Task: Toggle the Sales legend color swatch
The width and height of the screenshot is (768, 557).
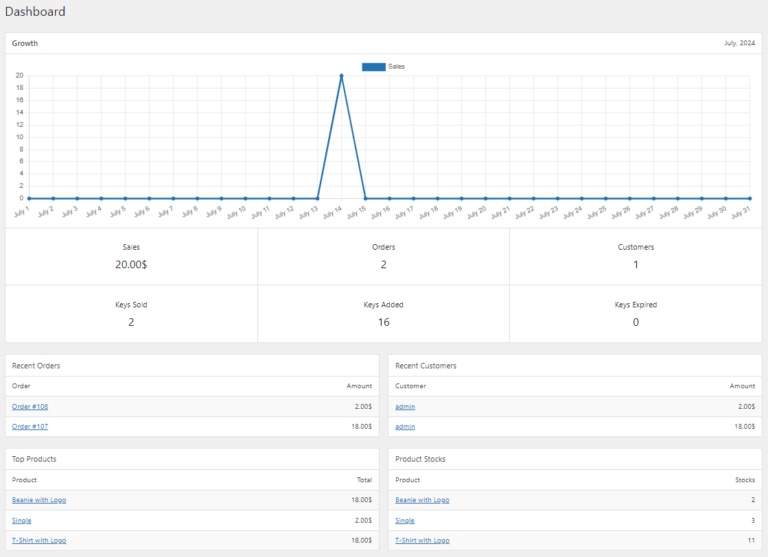Action: click(x=374, y=67)
